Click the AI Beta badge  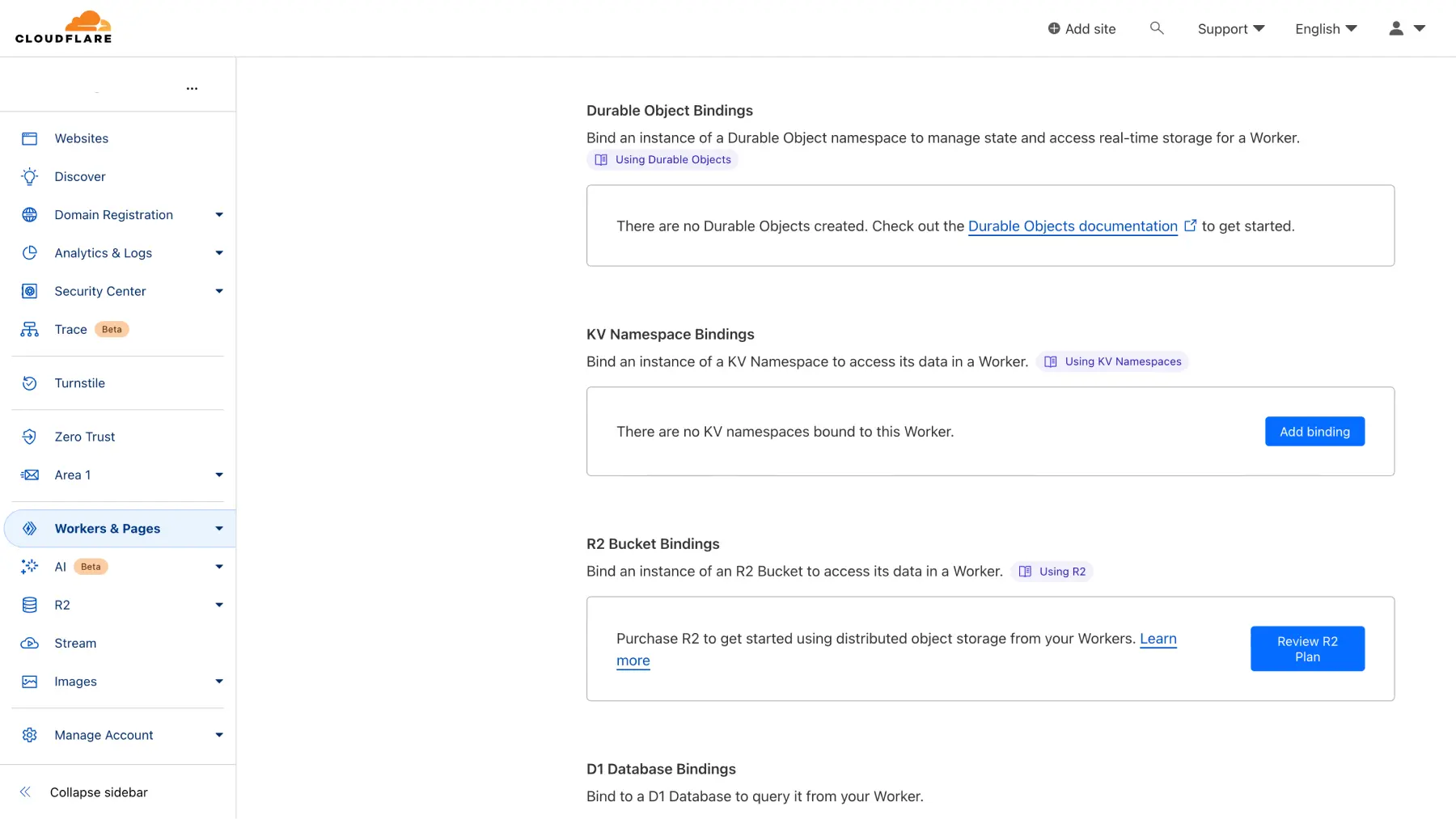click(91, 567)
